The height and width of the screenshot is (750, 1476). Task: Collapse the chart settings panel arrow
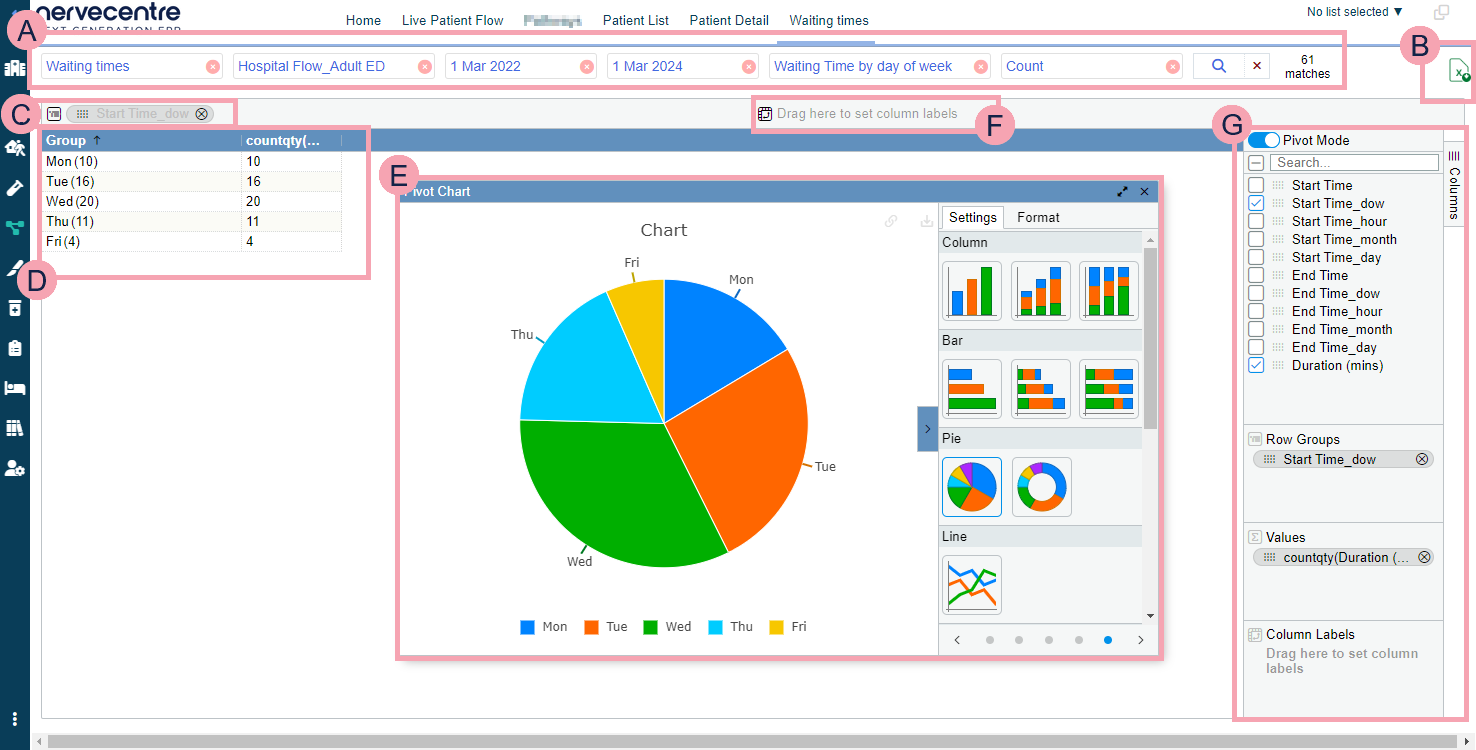(x=927, y=429)
